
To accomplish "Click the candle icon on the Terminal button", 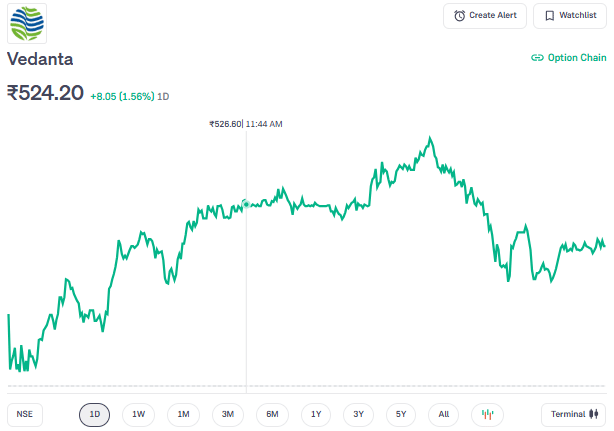I will 595,414.
